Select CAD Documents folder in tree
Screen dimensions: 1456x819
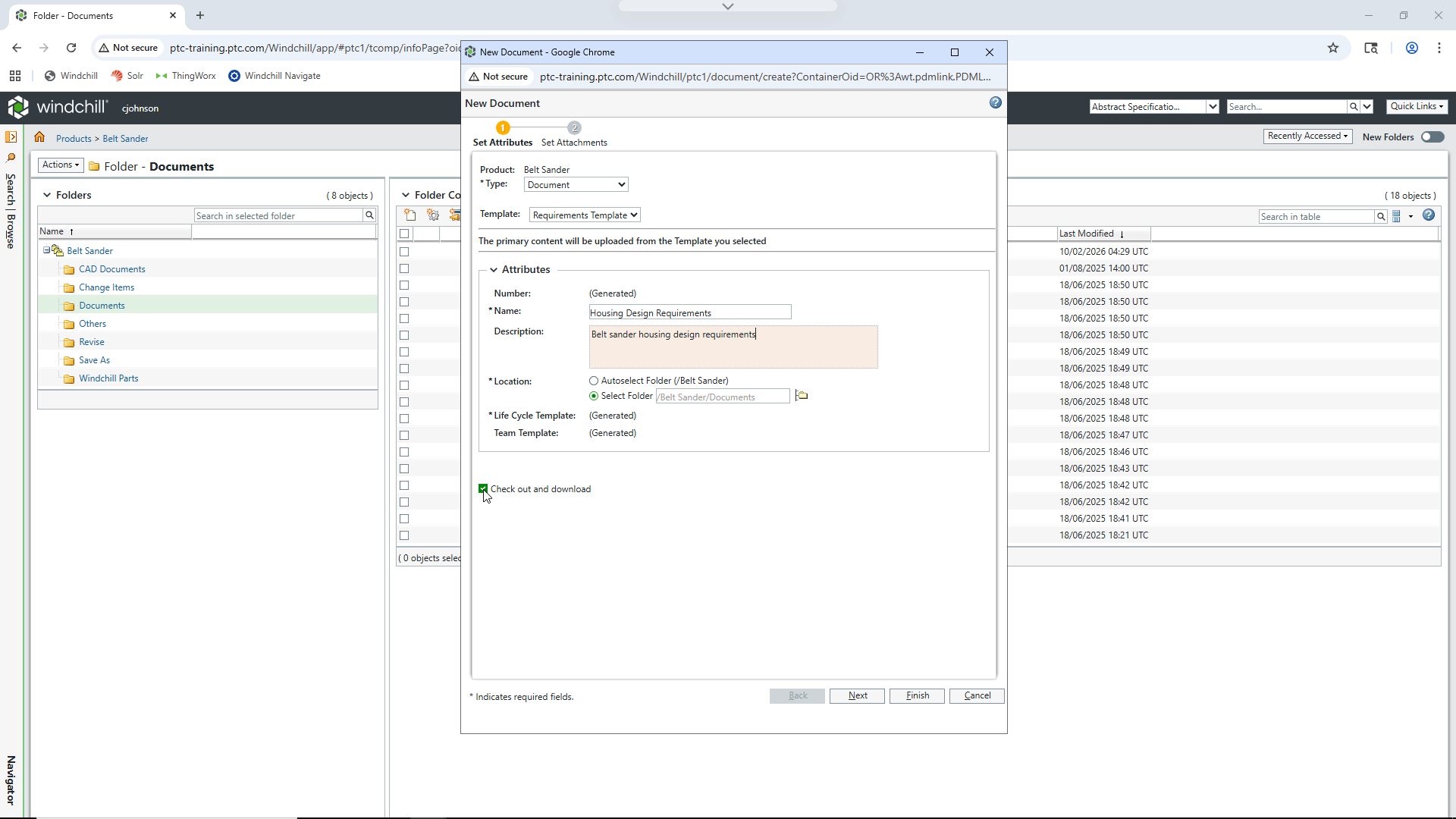(112, 269)
